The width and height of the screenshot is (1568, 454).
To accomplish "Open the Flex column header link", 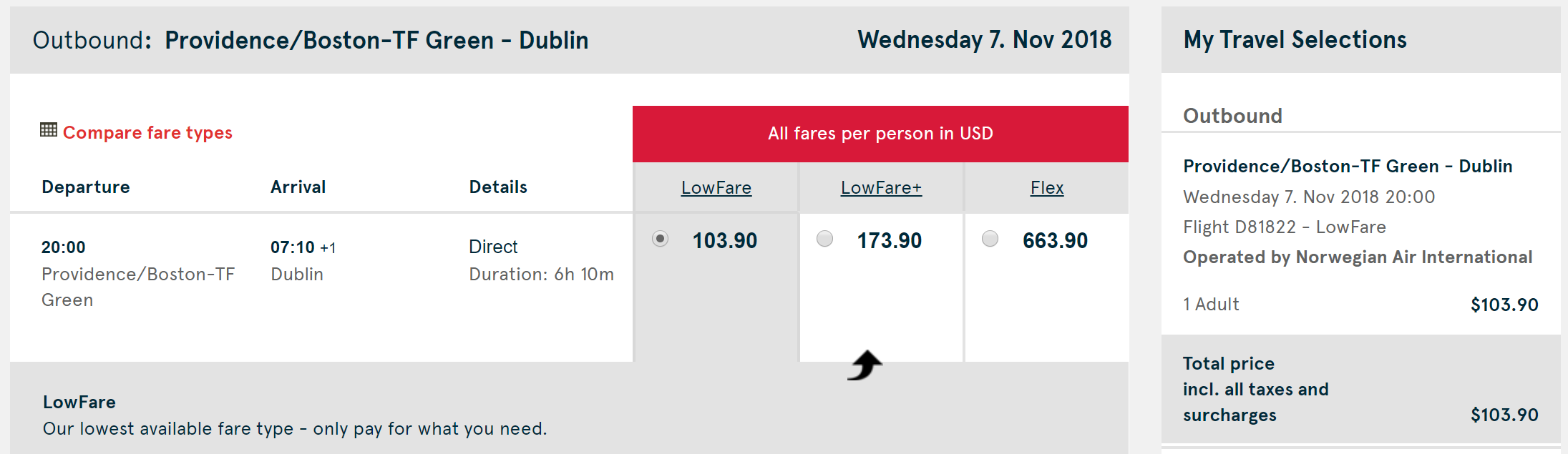I will point(1047,188).
